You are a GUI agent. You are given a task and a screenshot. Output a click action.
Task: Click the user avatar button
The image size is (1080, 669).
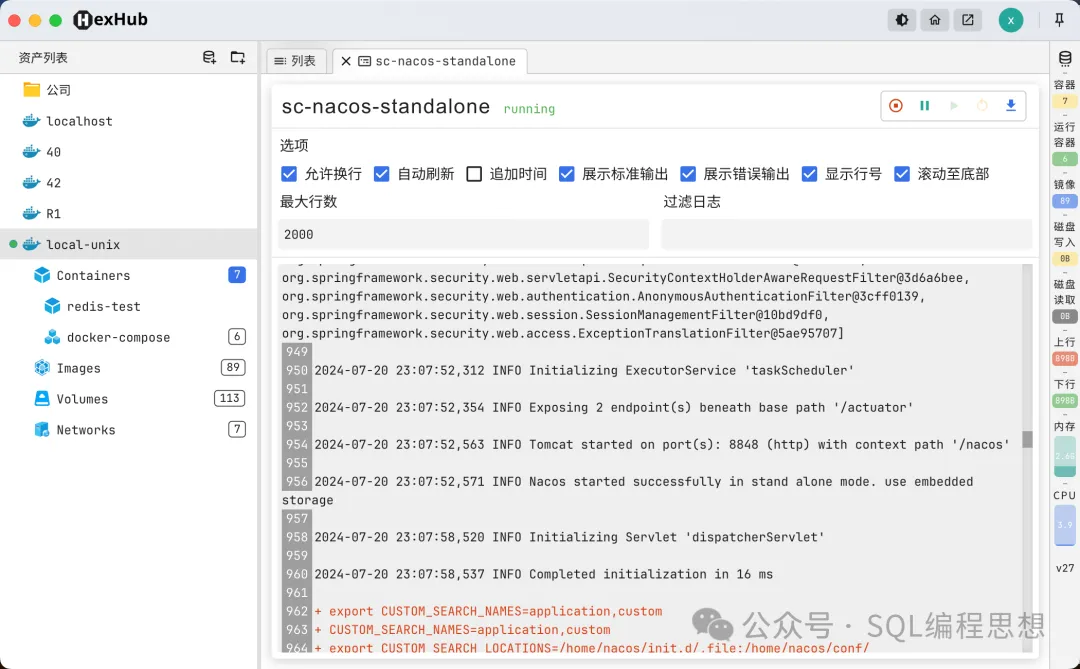(1011, 20)
